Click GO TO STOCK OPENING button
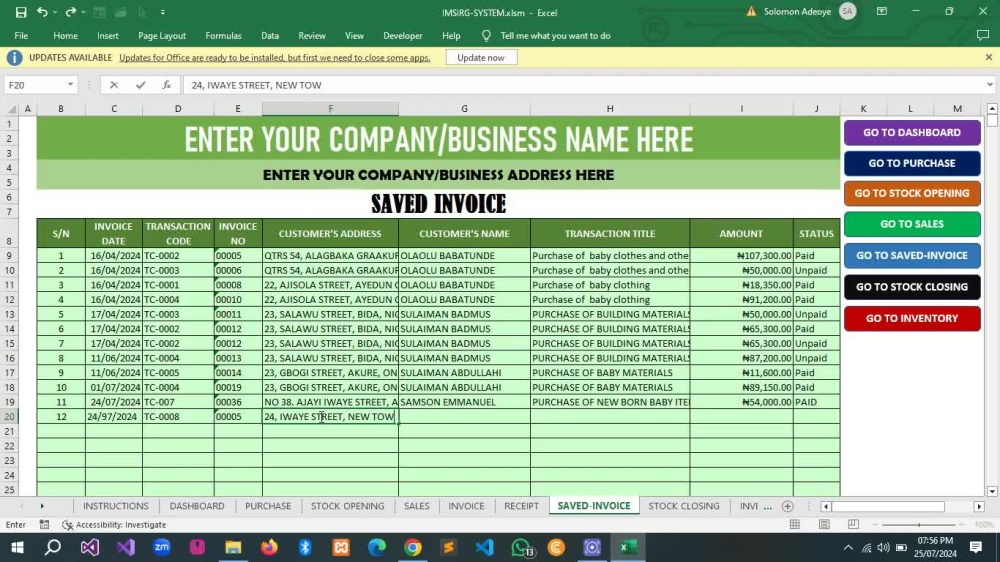The width and height of the screenshot is (1000, 562). 912,193
